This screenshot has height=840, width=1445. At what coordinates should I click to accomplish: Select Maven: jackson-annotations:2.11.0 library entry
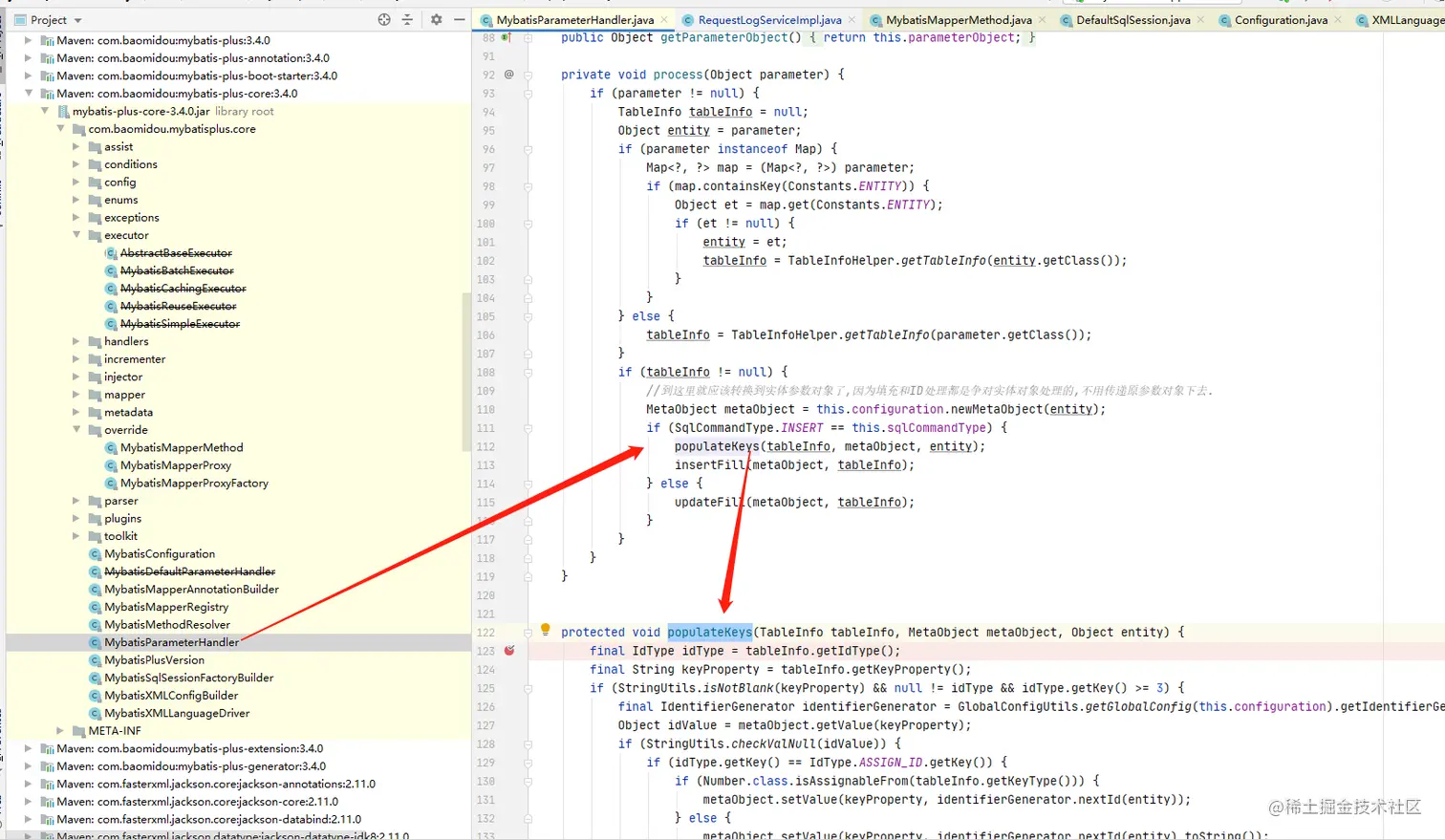coord(215,784)
